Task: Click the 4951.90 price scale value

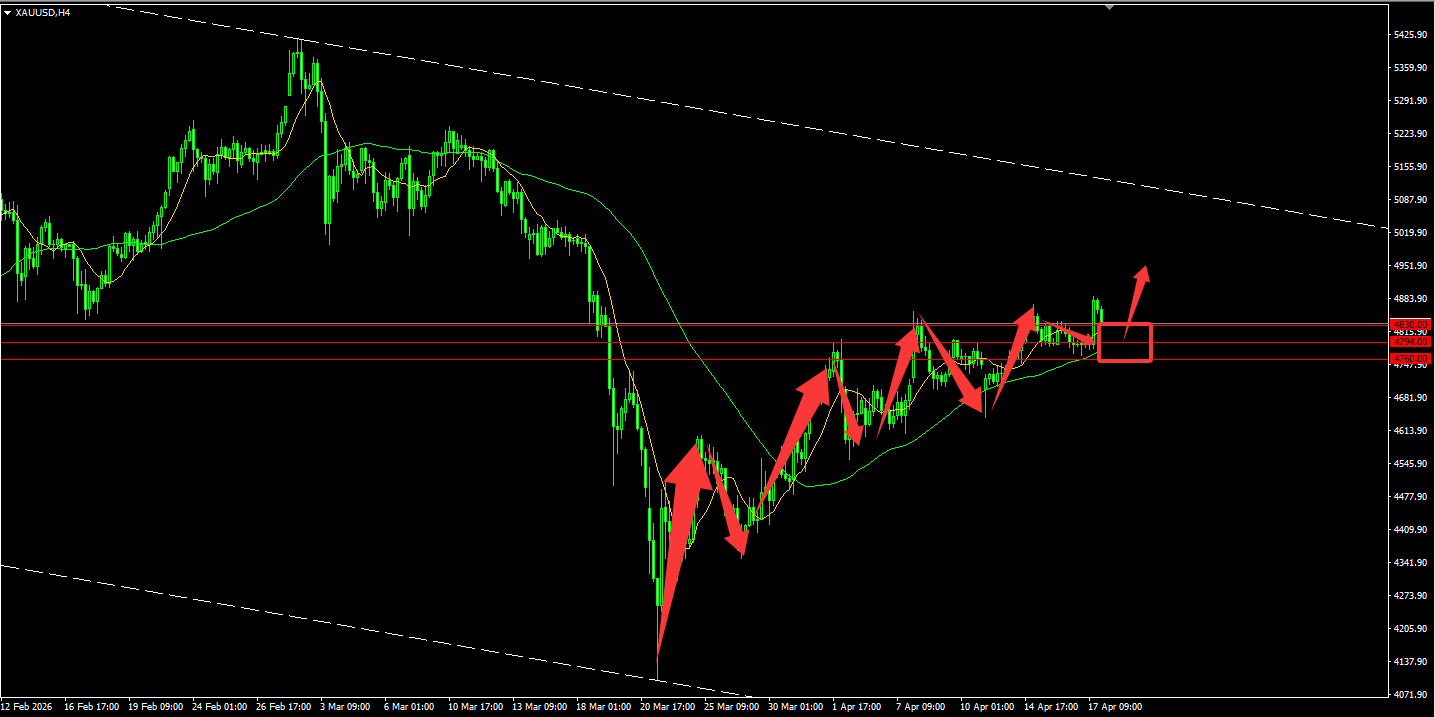Action: [x=1409, y=266]
